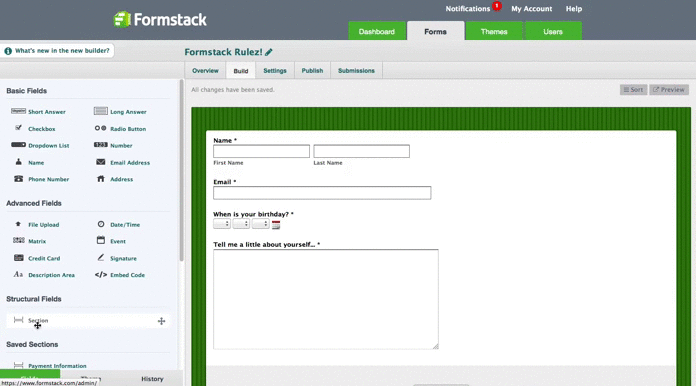
Task: Click the Email Address envelope icon
Action: coord(101,162)
